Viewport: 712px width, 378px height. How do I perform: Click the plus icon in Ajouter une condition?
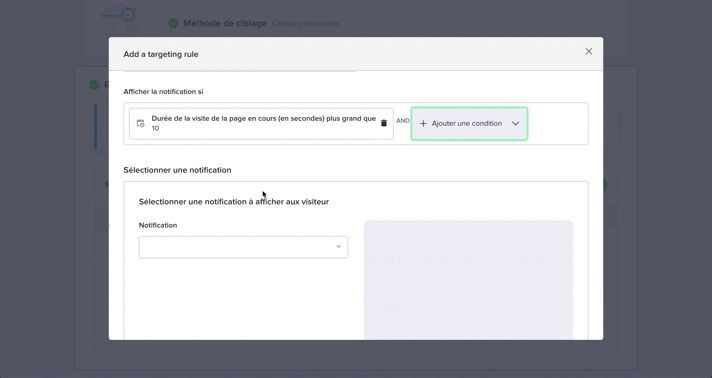tap(423, 124)
